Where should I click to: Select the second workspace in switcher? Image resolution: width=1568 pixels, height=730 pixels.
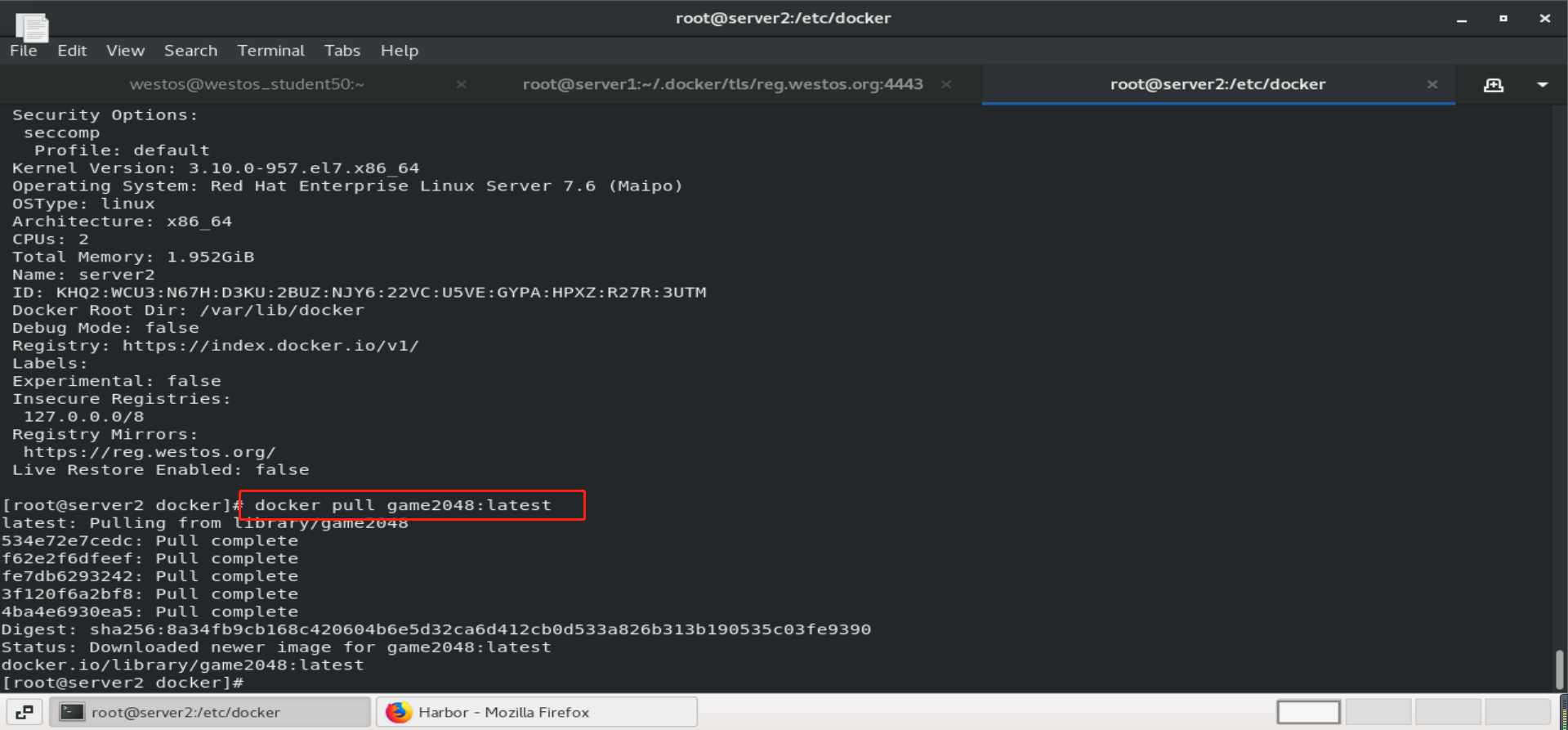pyautogui.click(x=1378, y=712)
